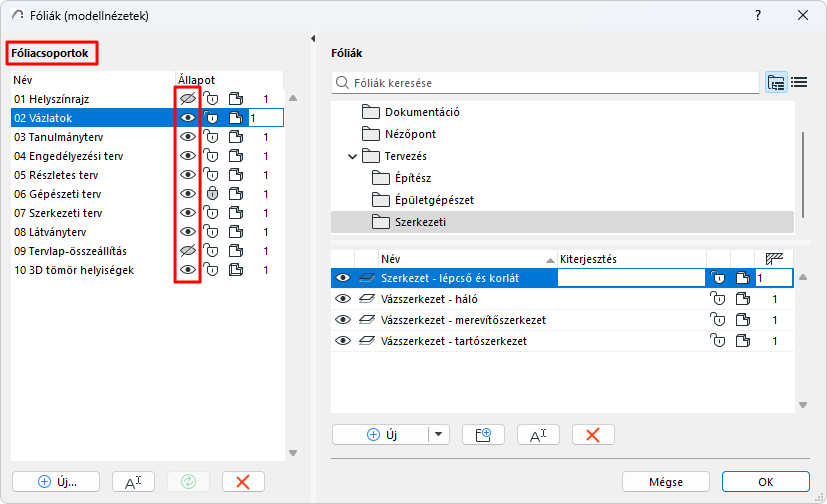
Task: Click the Fóliák keresése search field
Action: pos(550,83)
